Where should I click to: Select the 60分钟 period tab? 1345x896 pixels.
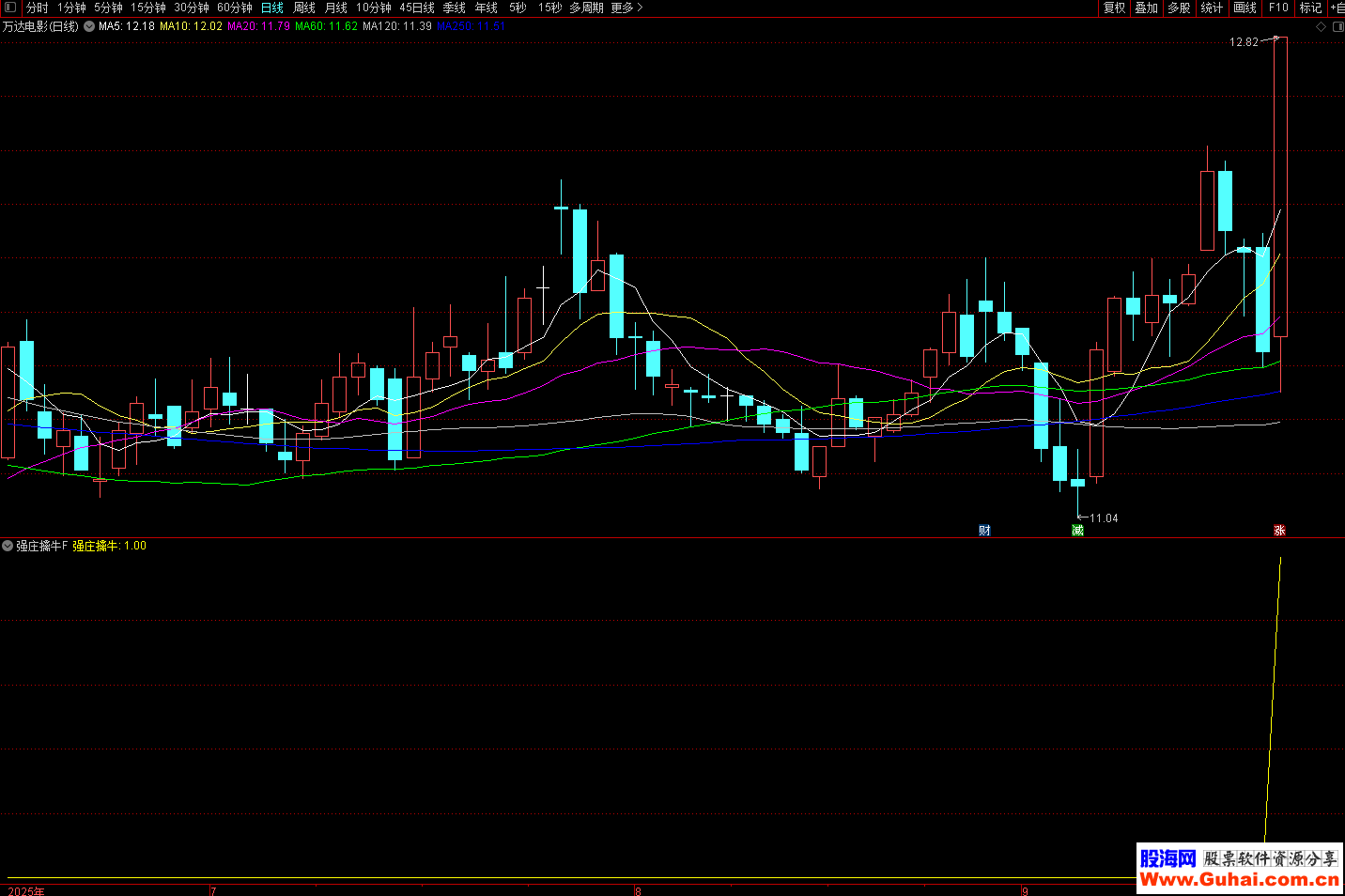(235, 8)
